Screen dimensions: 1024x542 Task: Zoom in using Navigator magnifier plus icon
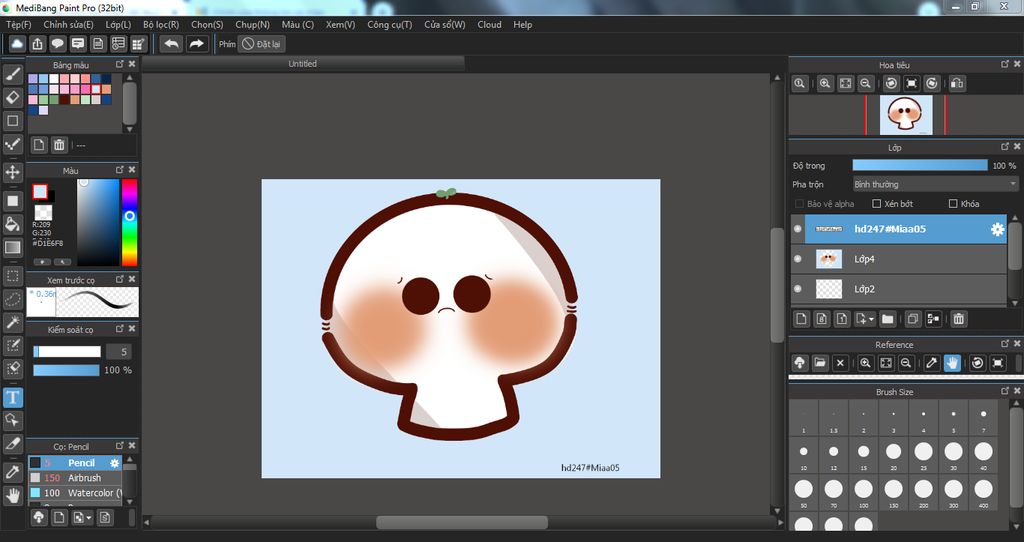coord(825,84)
